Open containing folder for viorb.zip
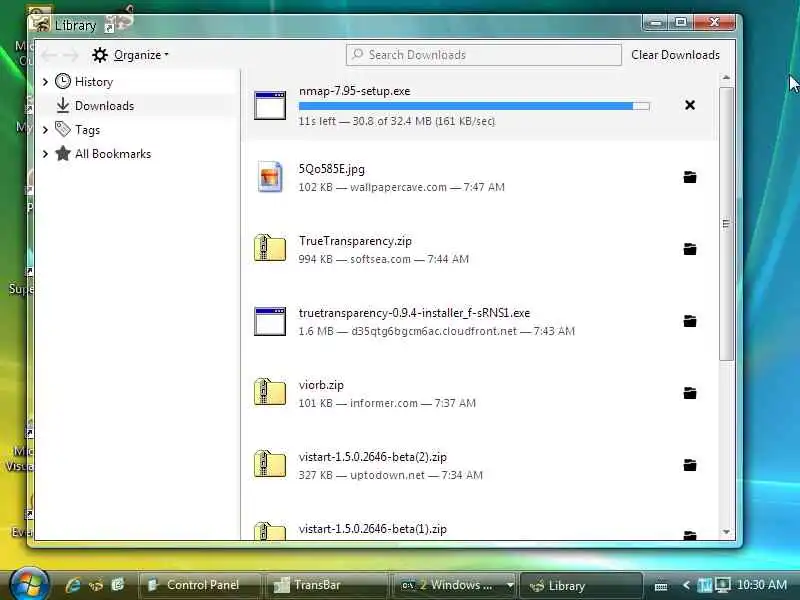The width and height of the screenshot is (800, 600). click(690, 393)
